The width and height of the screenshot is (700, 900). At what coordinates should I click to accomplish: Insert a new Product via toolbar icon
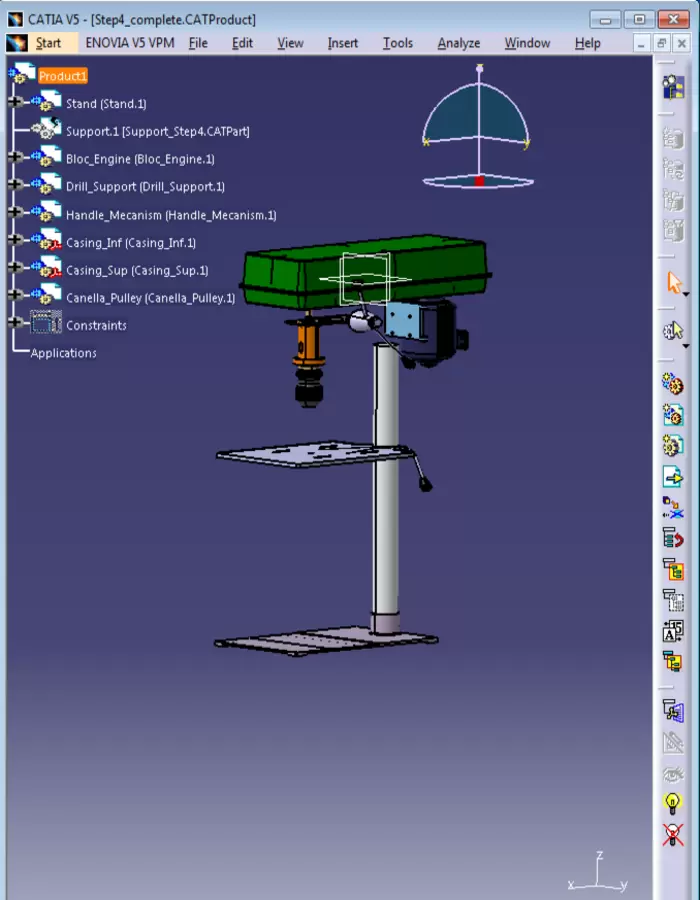tap(673, 414)
